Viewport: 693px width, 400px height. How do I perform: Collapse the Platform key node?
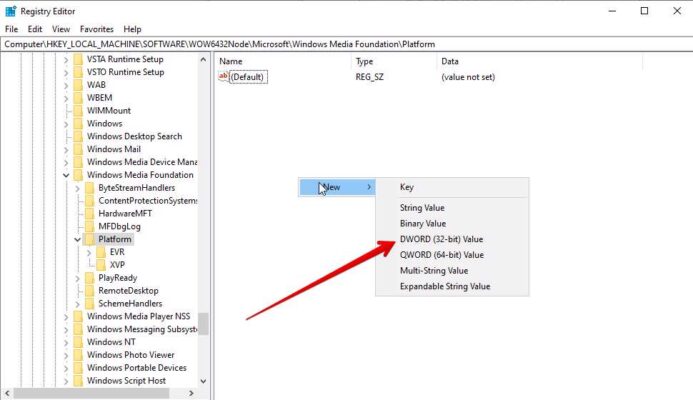pyautogui.click(x=77, y=240)
